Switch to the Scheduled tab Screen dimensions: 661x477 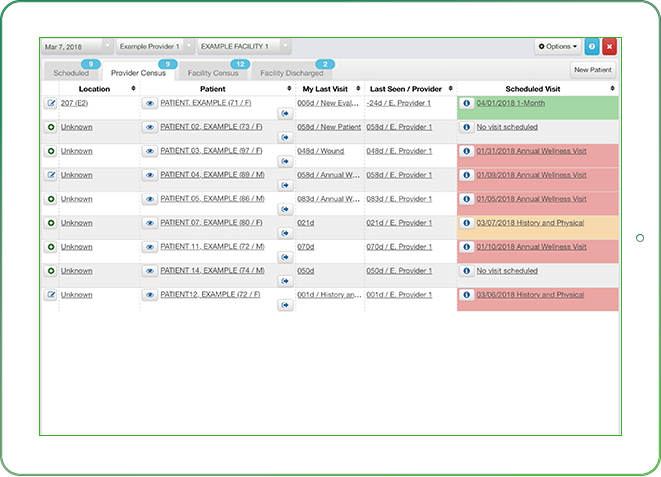[x=71, y=73]
